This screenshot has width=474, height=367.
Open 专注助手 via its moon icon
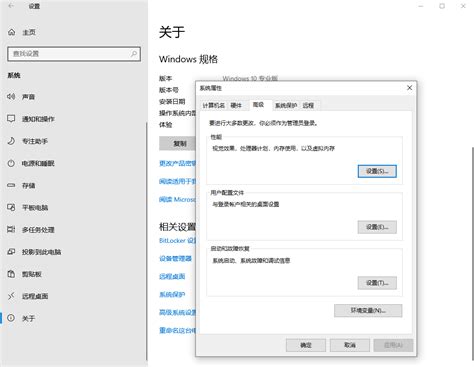pos(11,141)
